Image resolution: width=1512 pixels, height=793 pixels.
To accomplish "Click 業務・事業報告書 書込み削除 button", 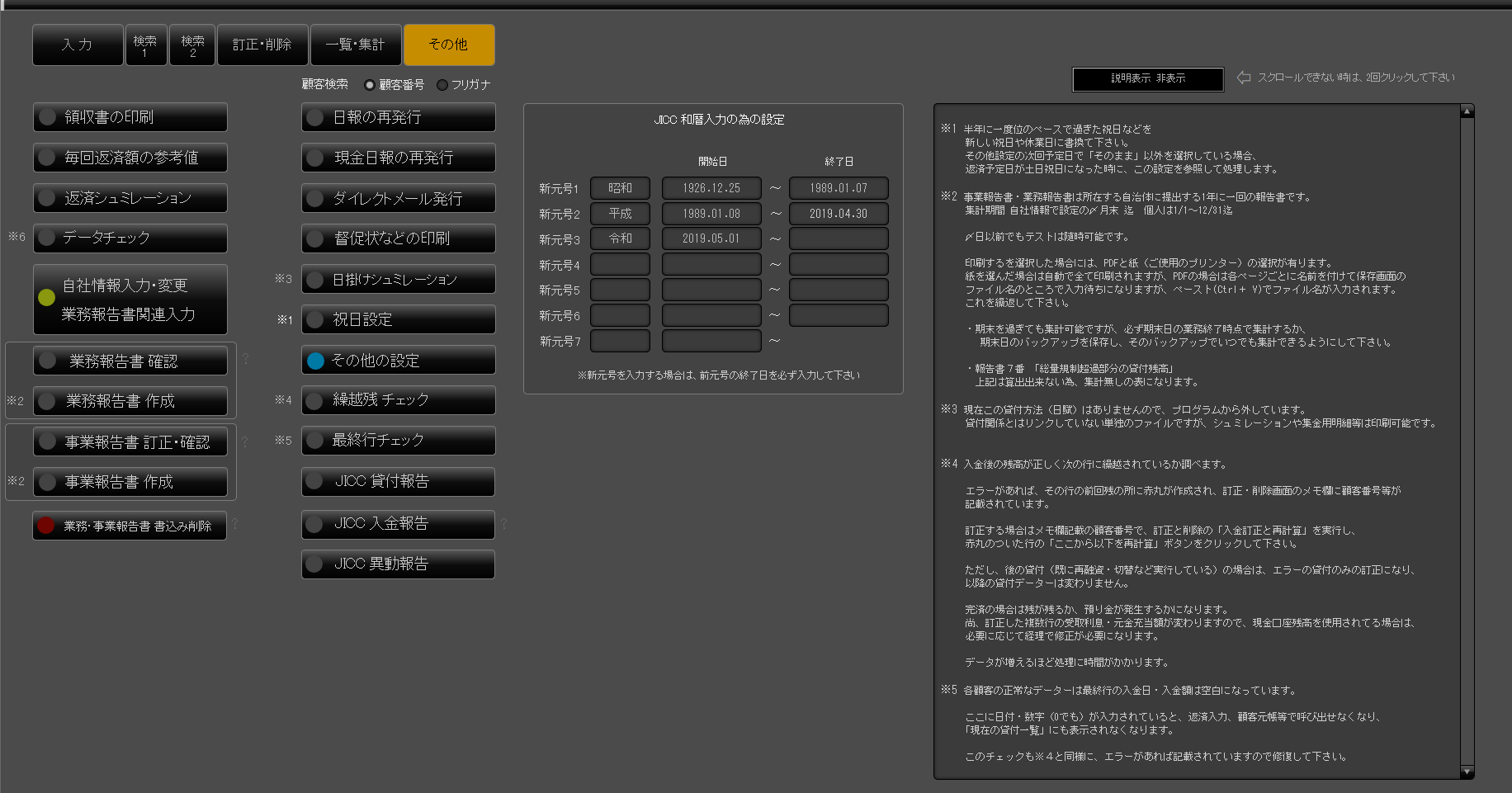I will coord(130,526).
